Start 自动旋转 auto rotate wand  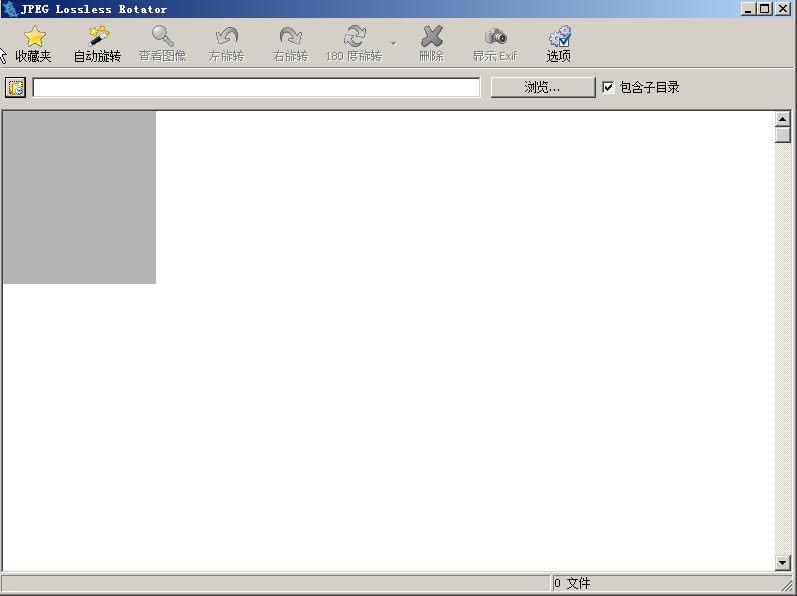[98, 36]
